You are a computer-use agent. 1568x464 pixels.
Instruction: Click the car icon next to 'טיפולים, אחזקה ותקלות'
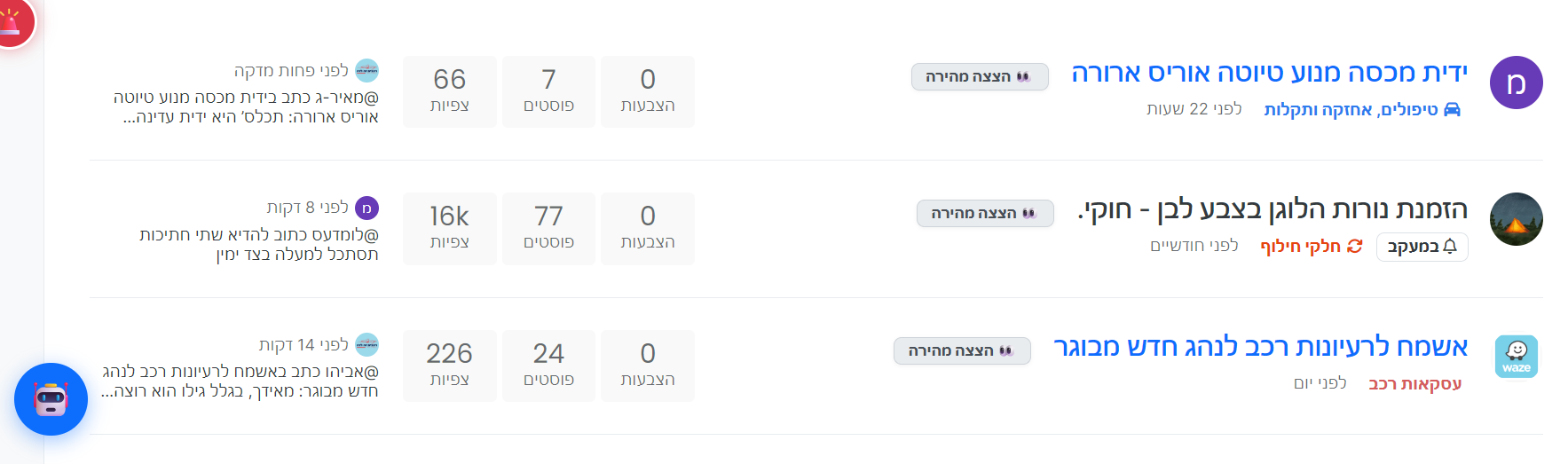1452,109
